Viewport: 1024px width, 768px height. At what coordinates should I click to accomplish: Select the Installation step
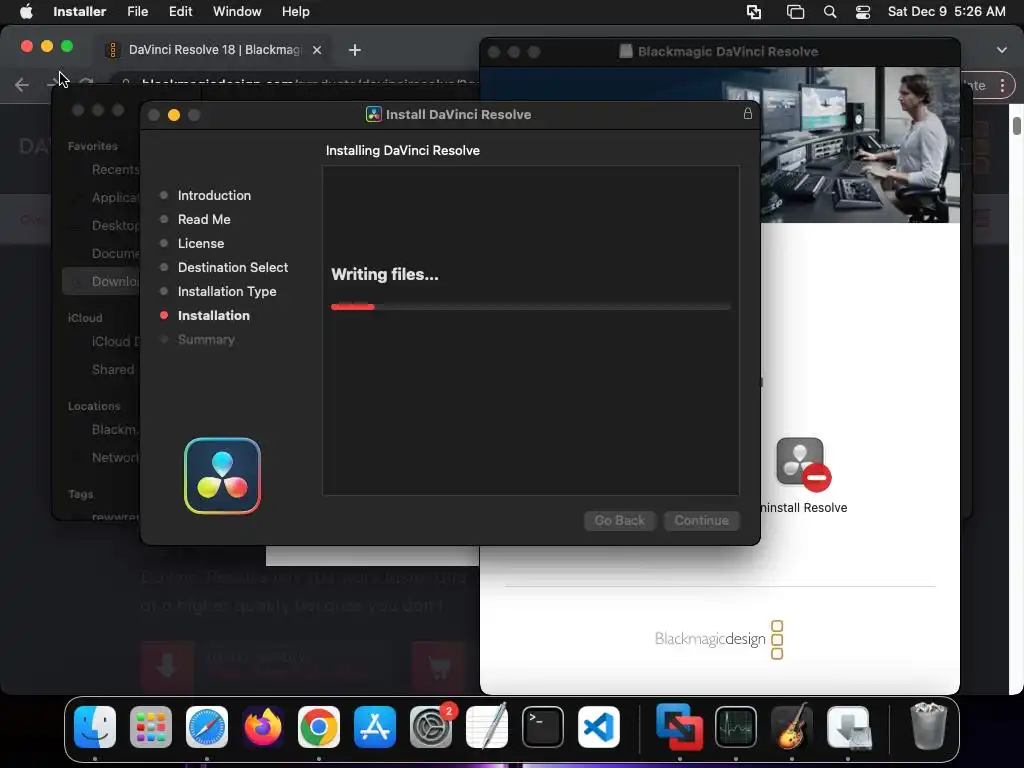214,315
